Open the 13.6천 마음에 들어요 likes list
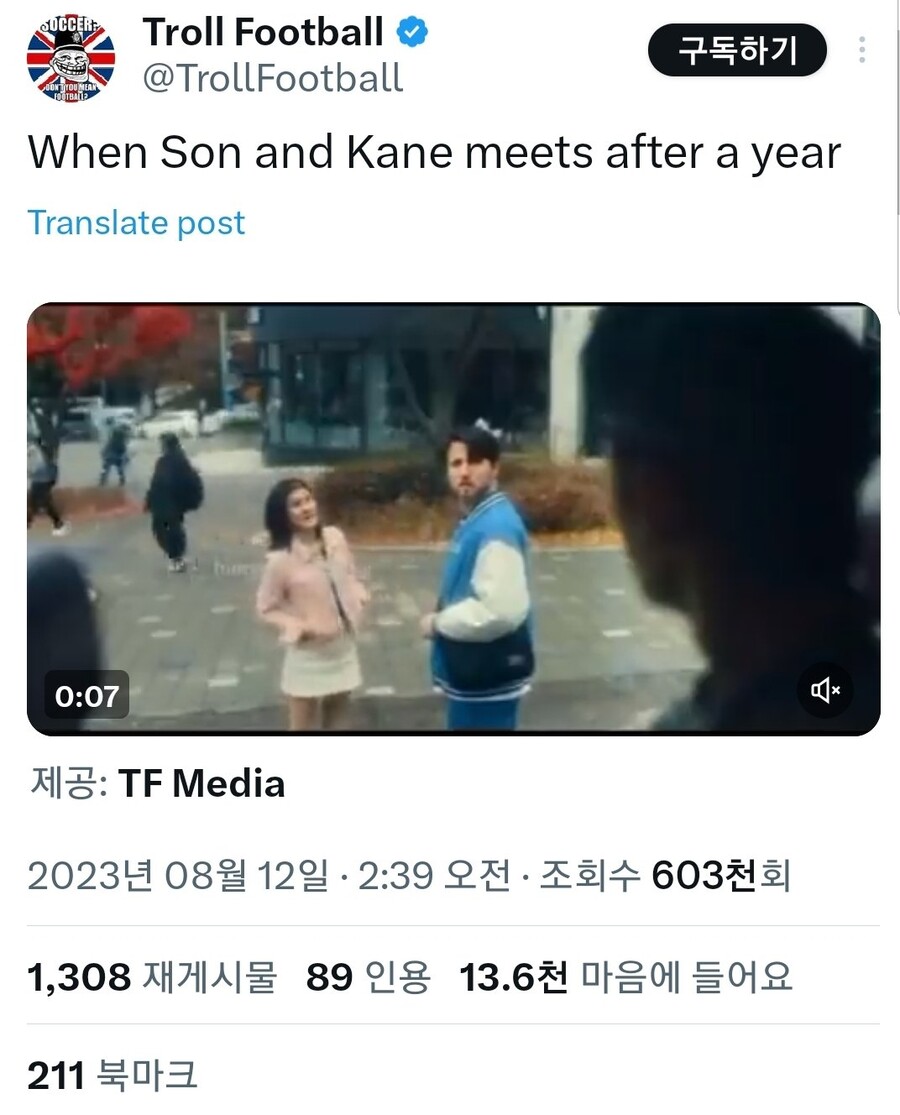This screenshot has height=1115, width=900. click(626, 977)
